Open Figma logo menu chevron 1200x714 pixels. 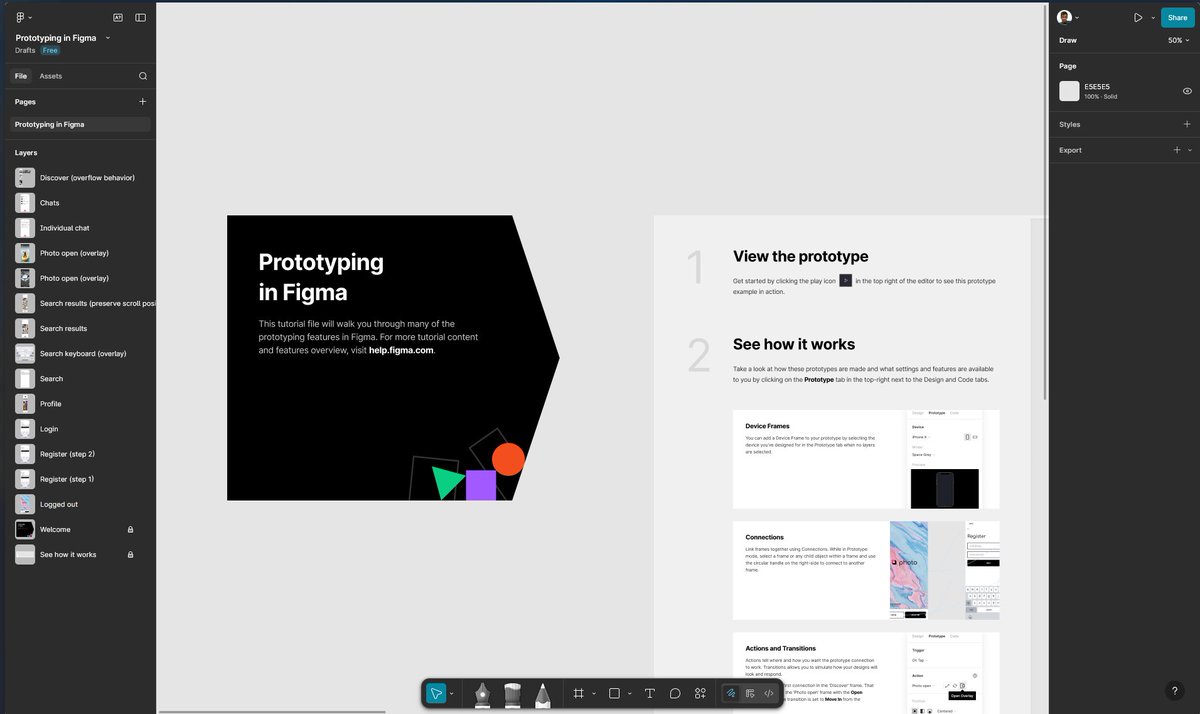[x=30, y=17]
